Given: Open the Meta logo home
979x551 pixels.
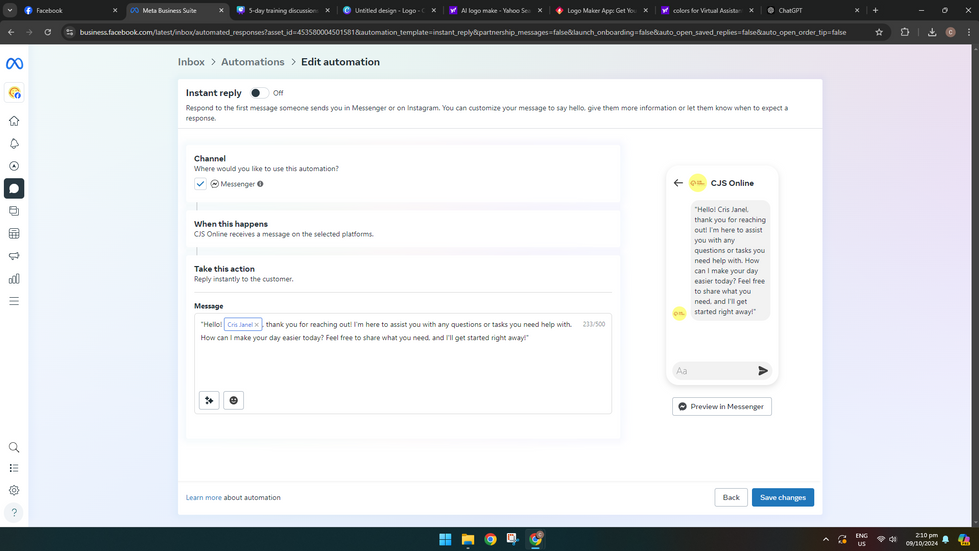Looking at the screenshot, I should (x=14, y=64).
